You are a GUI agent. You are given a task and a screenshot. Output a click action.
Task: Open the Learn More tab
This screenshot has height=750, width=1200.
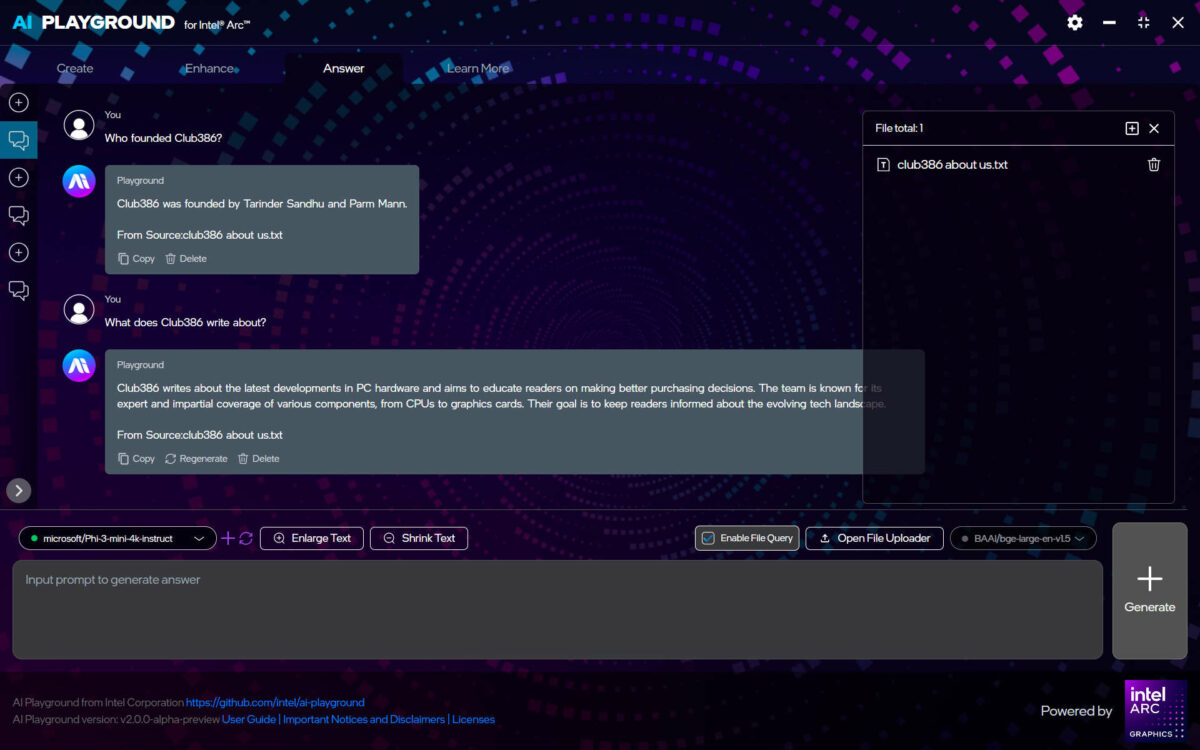pos(478,68)
